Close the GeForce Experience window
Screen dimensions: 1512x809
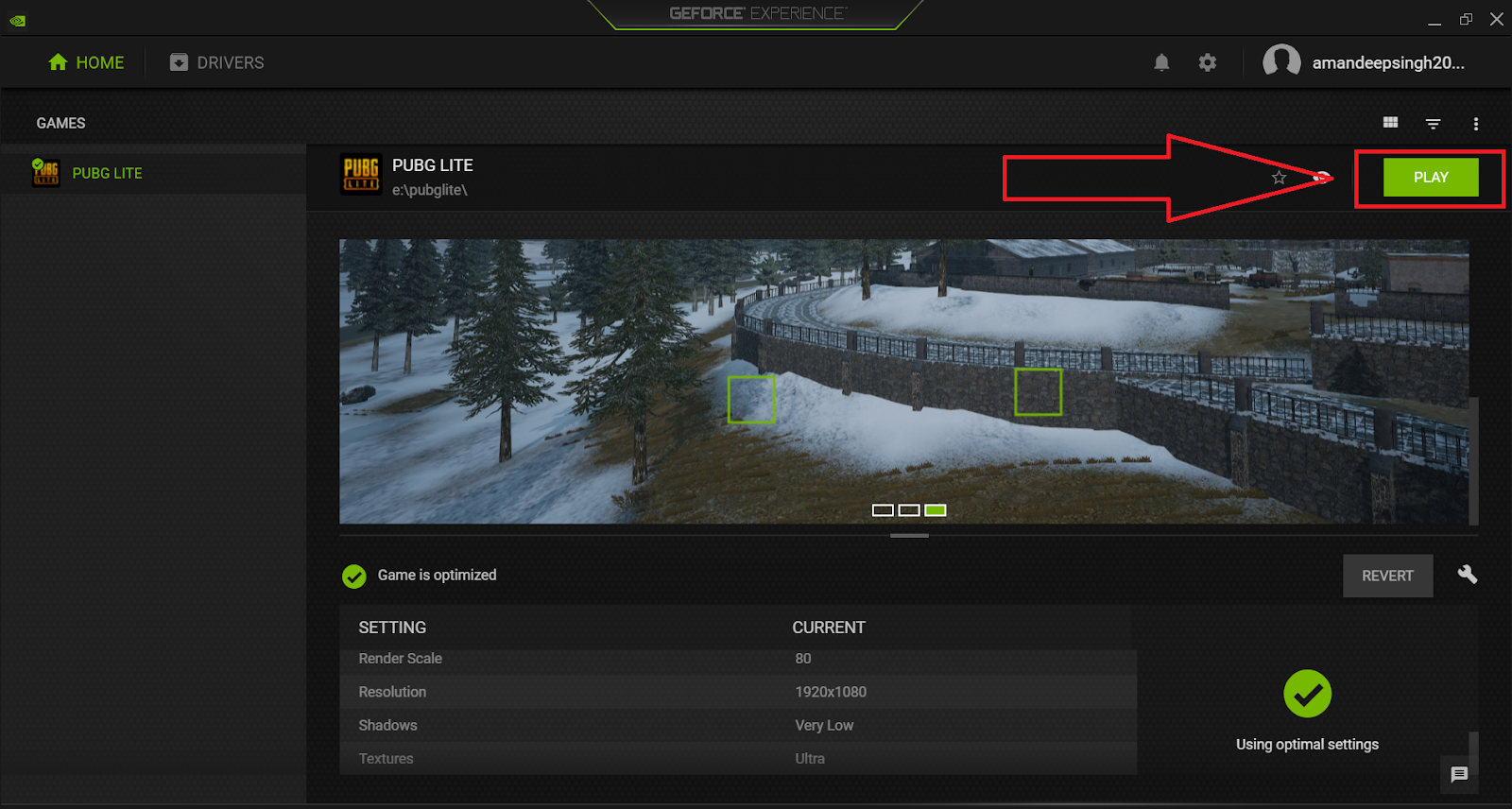point(1497,19)
